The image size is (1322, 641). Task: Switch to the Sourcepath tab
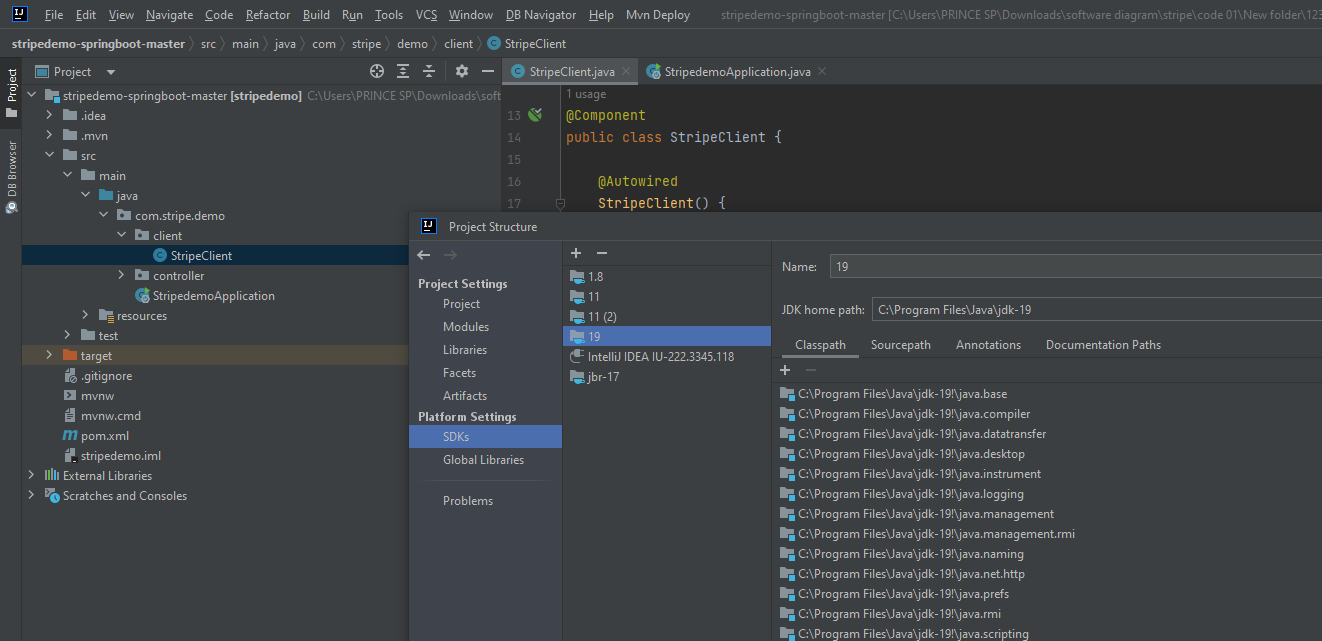tap(900, 344)
